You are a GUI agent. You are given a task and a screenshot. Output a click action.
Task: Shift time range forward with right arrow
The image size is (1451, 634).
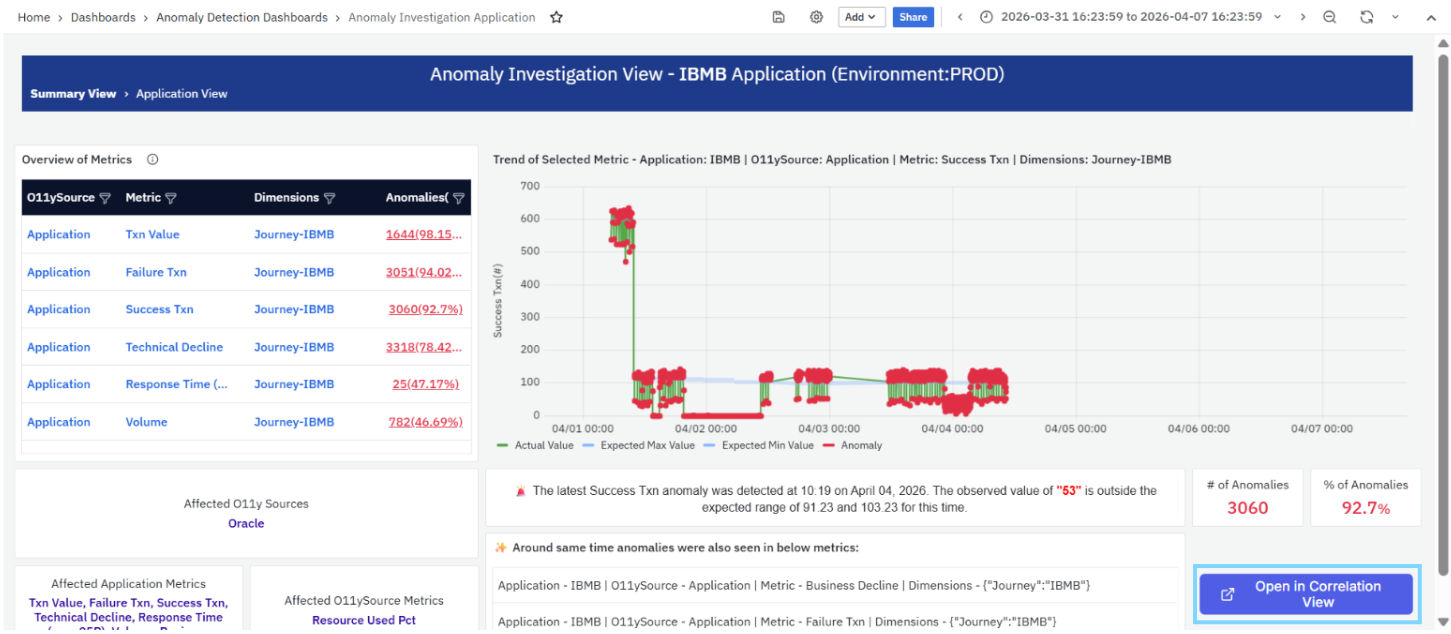click(x=1303, y=17)
